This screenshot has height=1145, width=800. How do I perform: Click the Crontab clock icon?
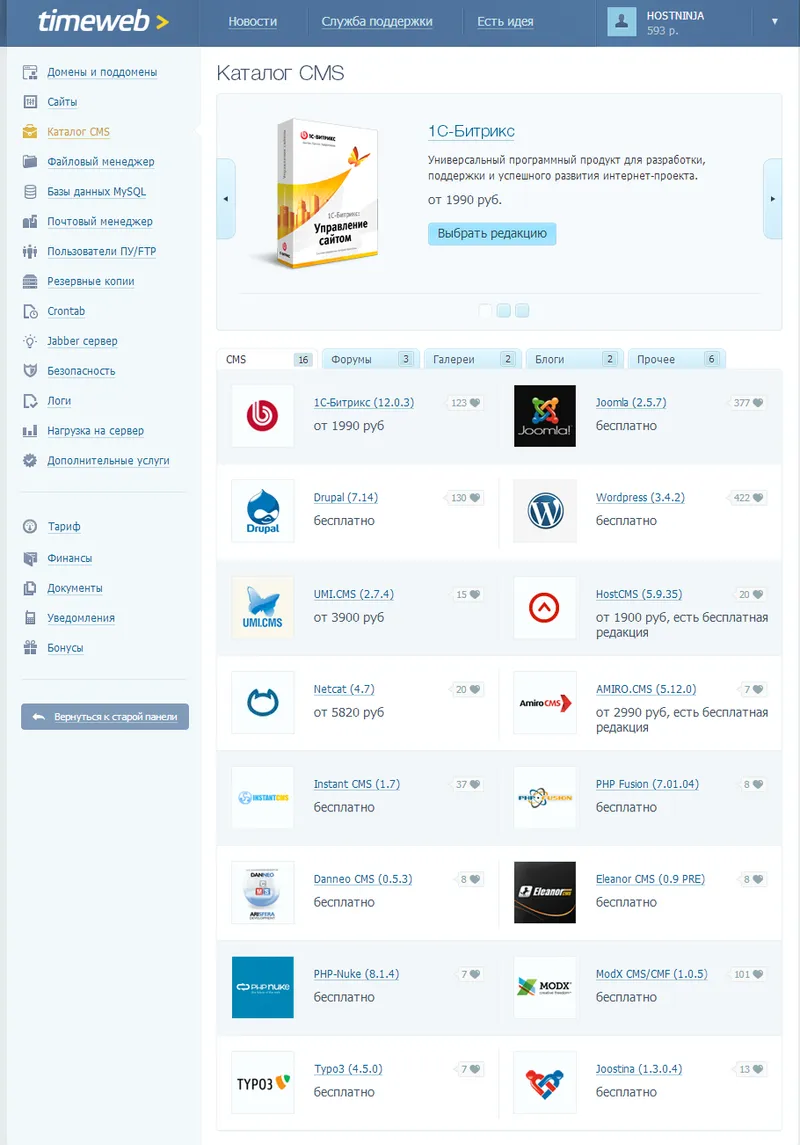[30, 311]
